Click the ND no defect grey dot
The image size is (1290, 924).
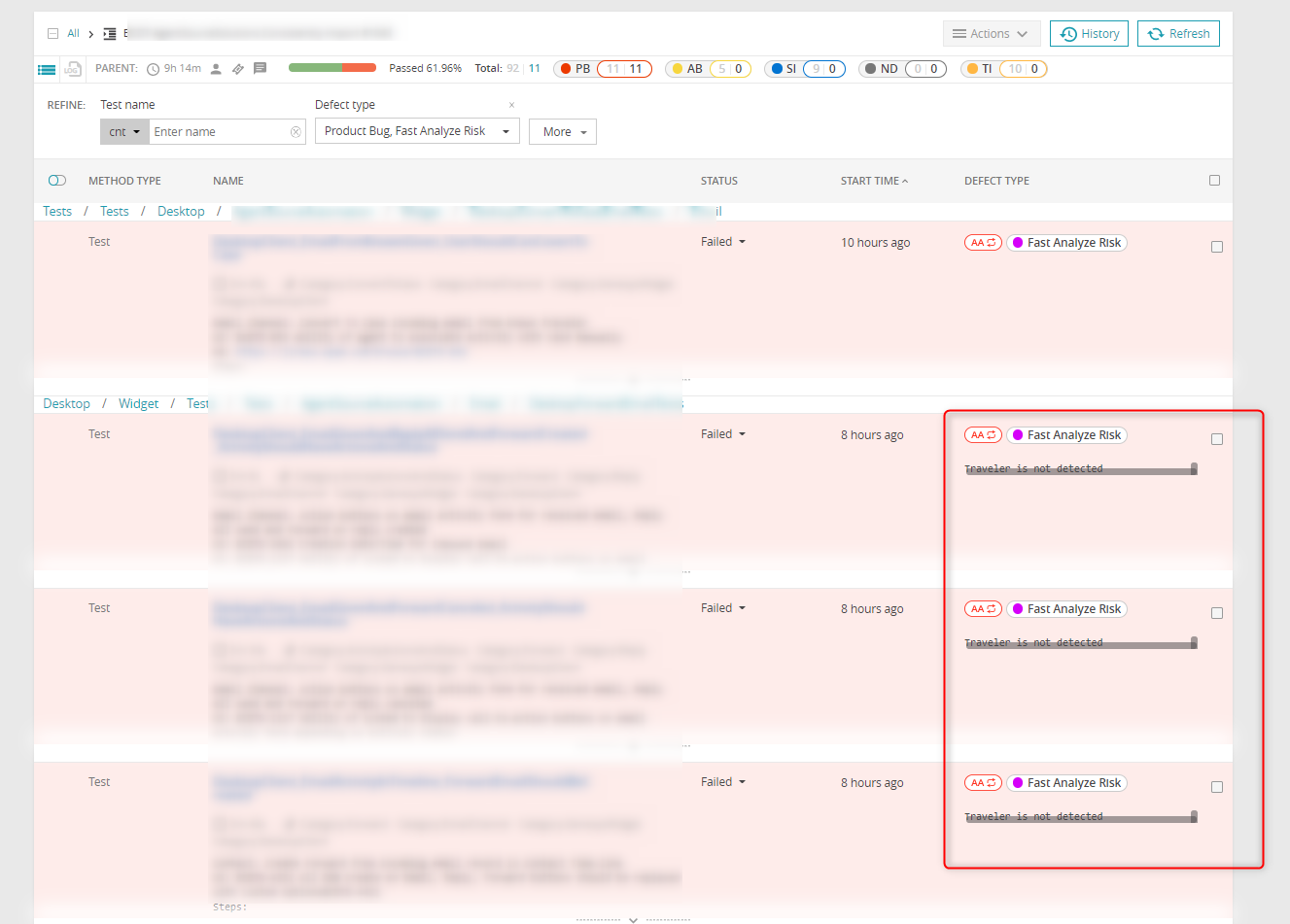click(x=871, y=69)
